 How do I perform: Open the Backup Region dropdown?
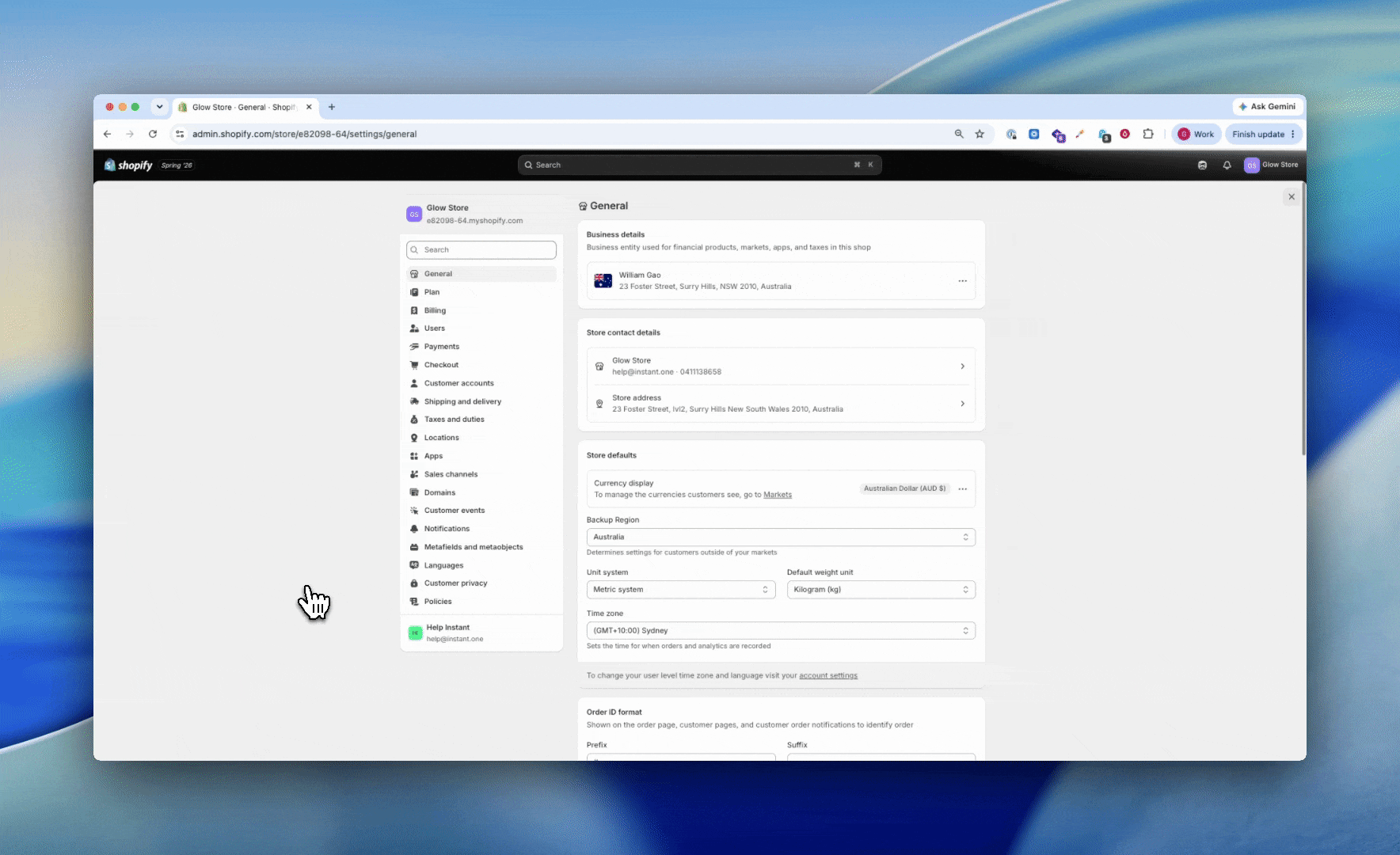[781, 537]
